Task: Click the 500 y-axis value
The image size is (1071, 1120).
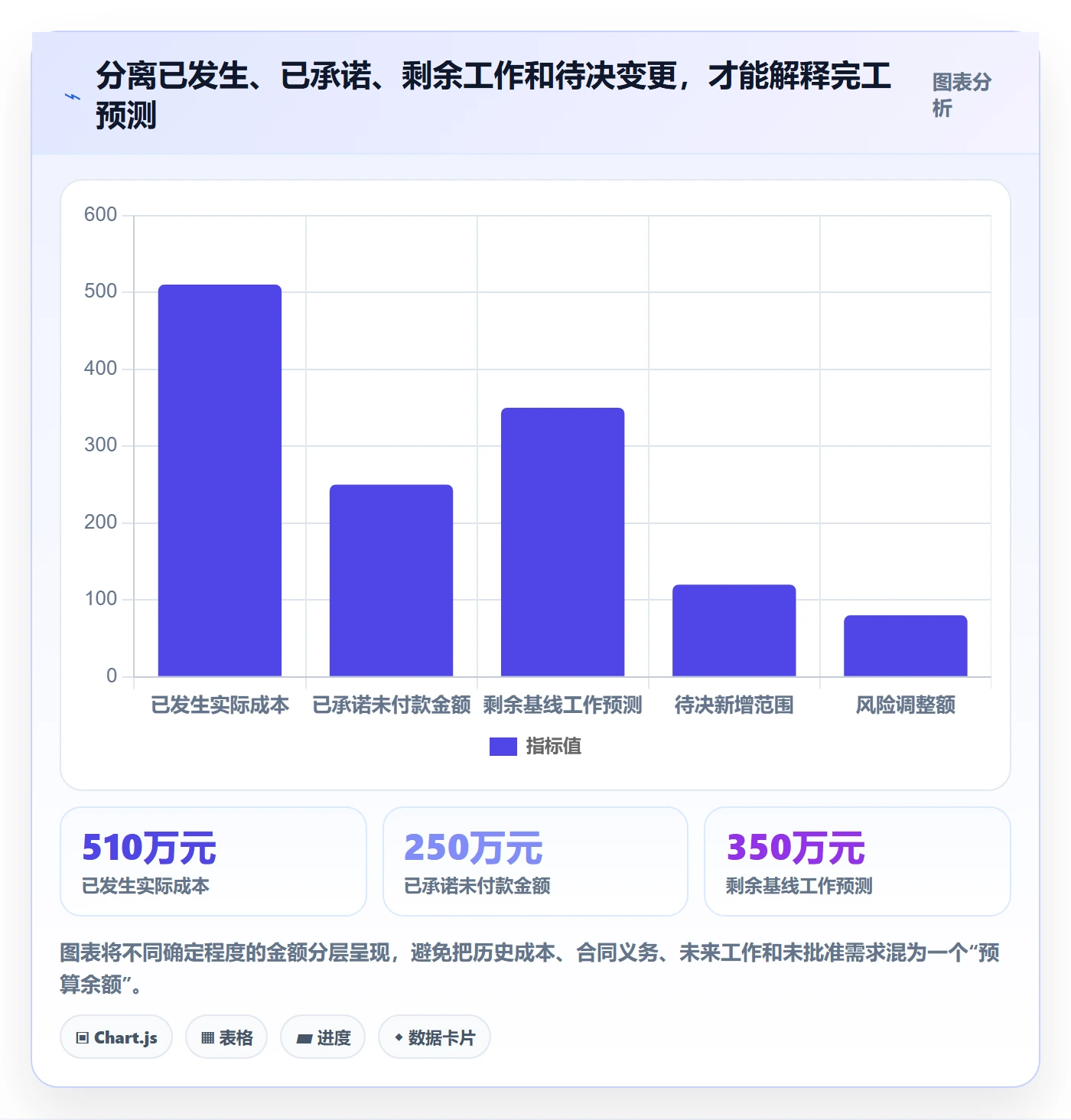Action: click(x=100, y=291)
